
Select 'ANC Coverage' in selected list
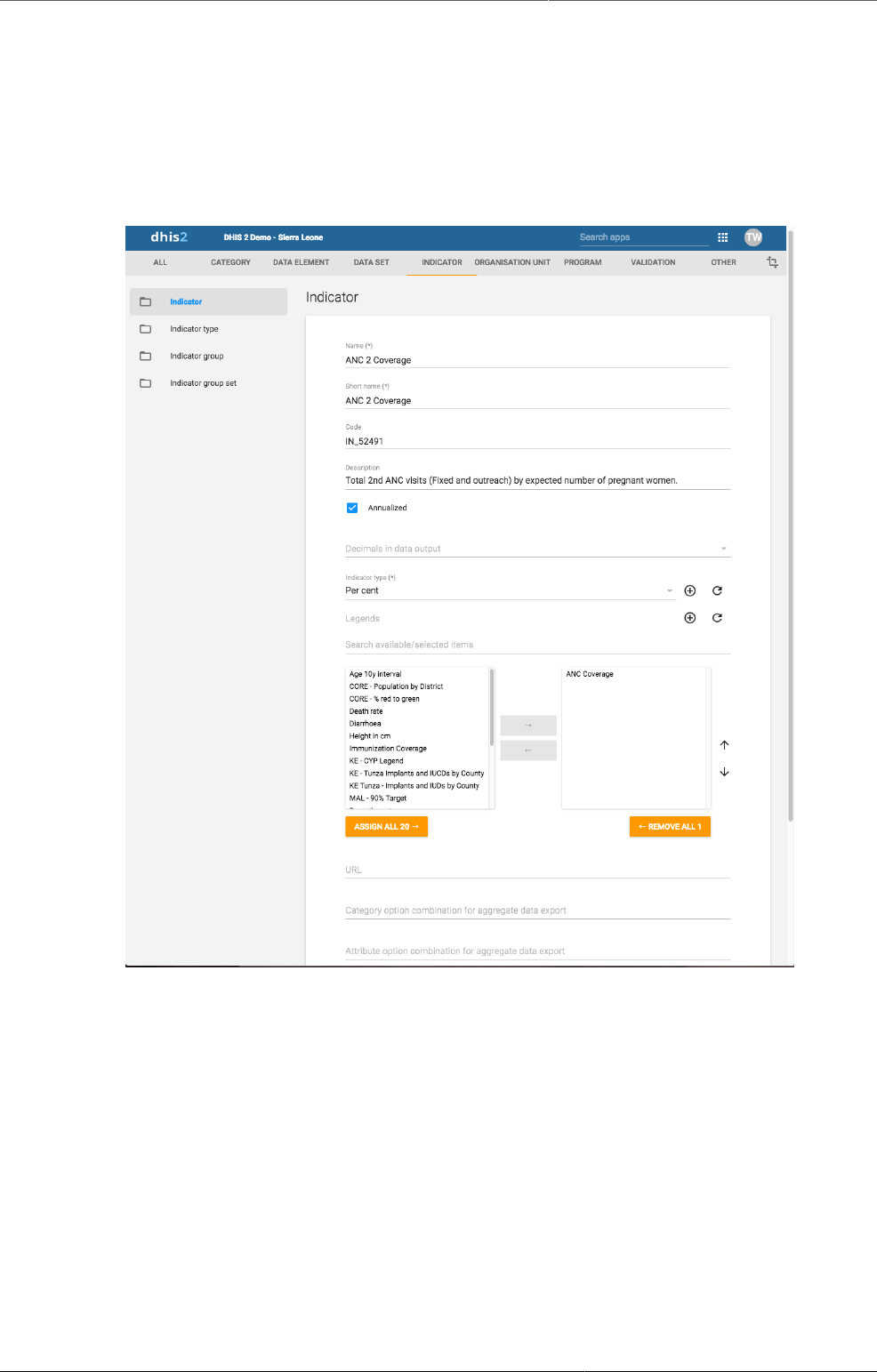click(590, 674)
